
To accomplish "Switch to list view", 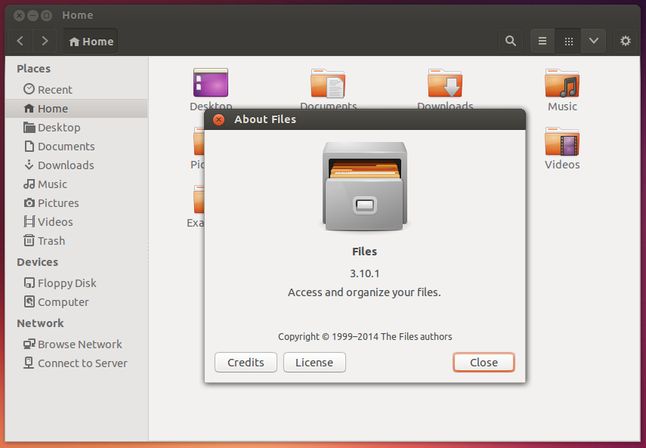I will point(543,41).
